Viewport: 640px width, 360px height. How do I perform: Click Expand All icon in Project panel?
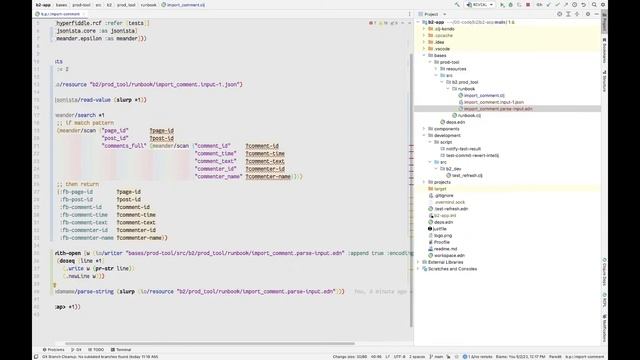click(568, 14)
